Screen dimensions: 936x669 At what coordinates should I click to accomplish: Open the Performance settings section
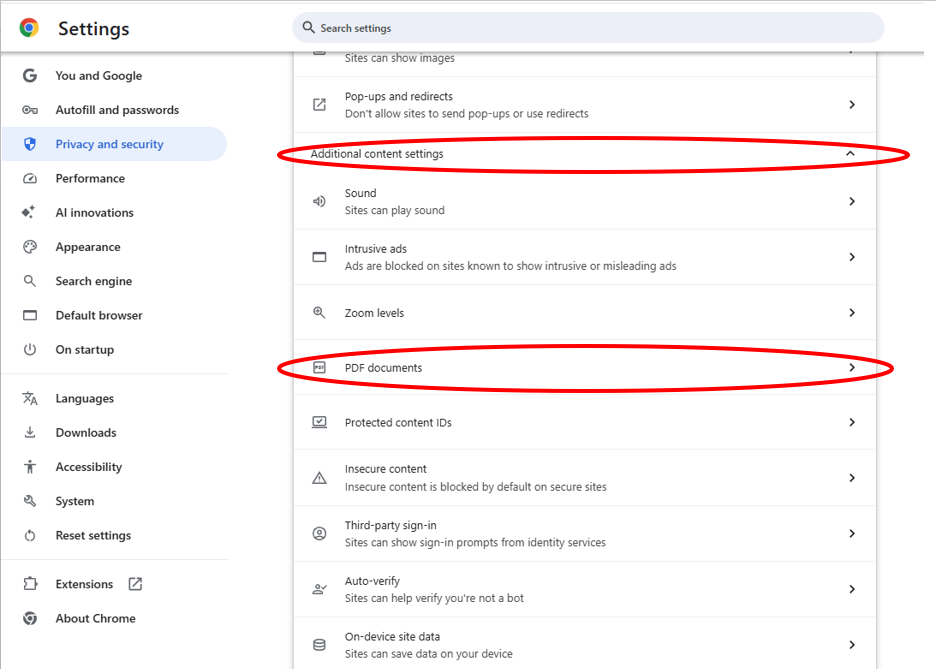click(89, 178)
